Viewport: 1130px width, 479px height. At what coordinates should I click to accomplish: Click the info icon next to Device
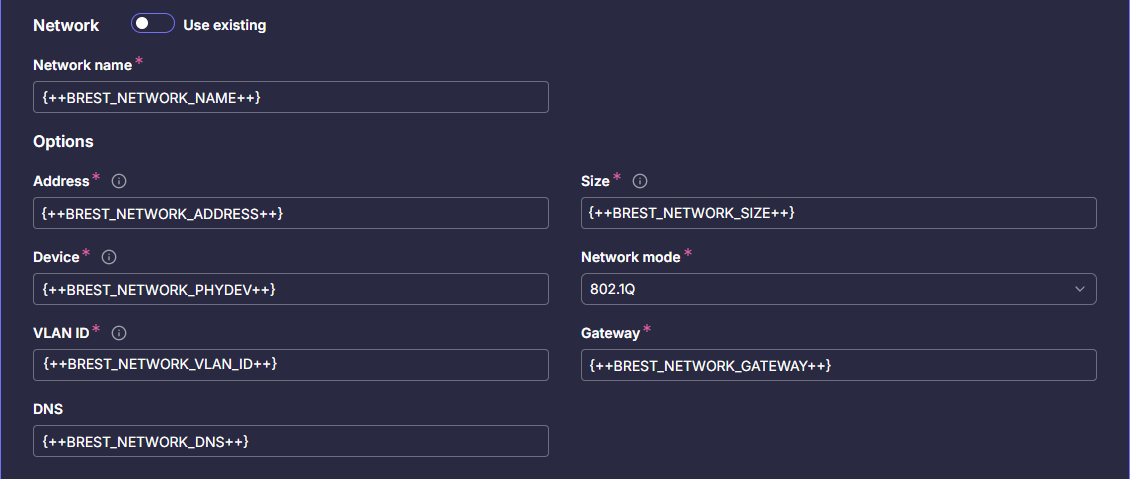point(110,257)
